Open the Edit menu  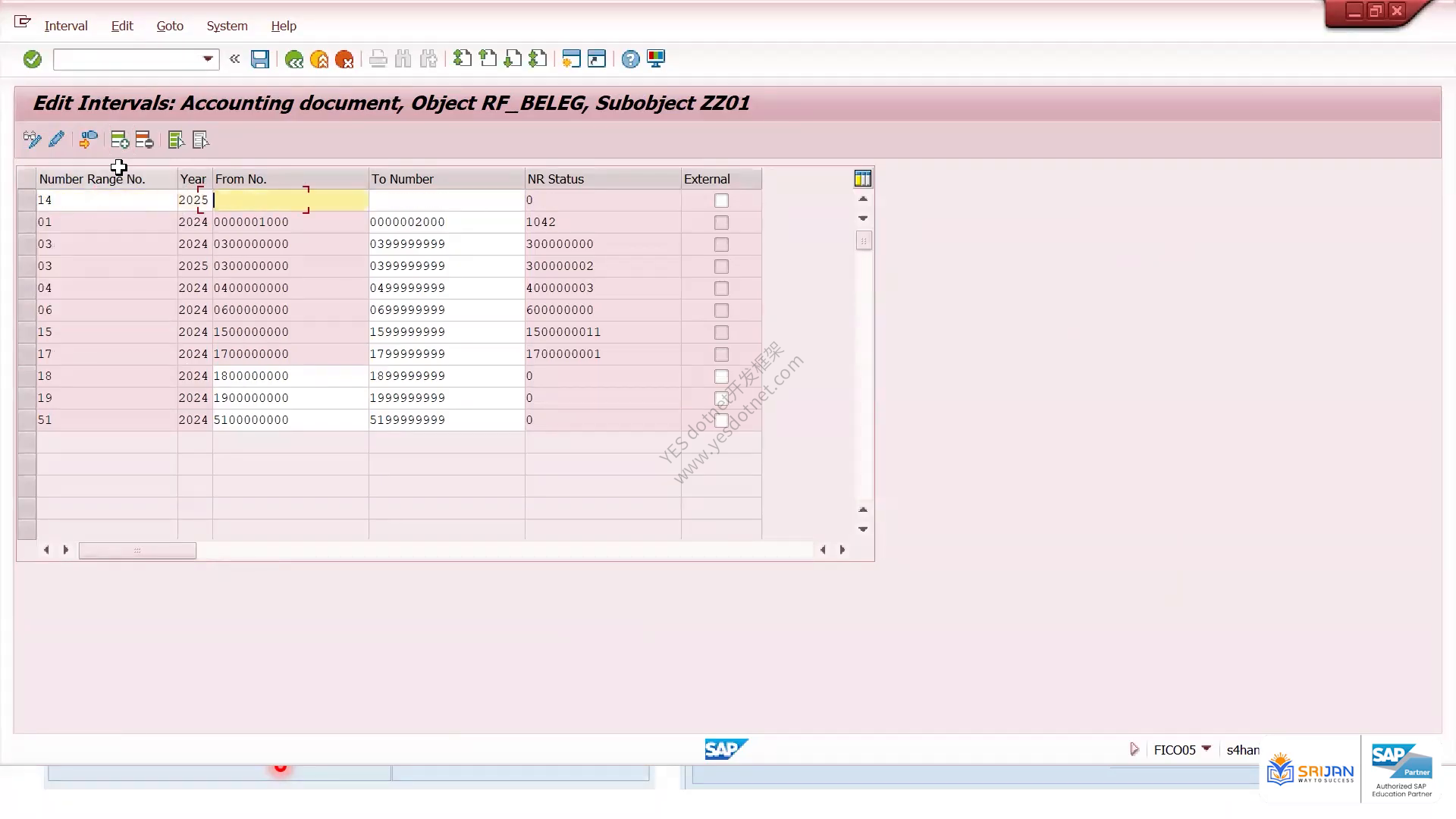[x=122, y=26]
